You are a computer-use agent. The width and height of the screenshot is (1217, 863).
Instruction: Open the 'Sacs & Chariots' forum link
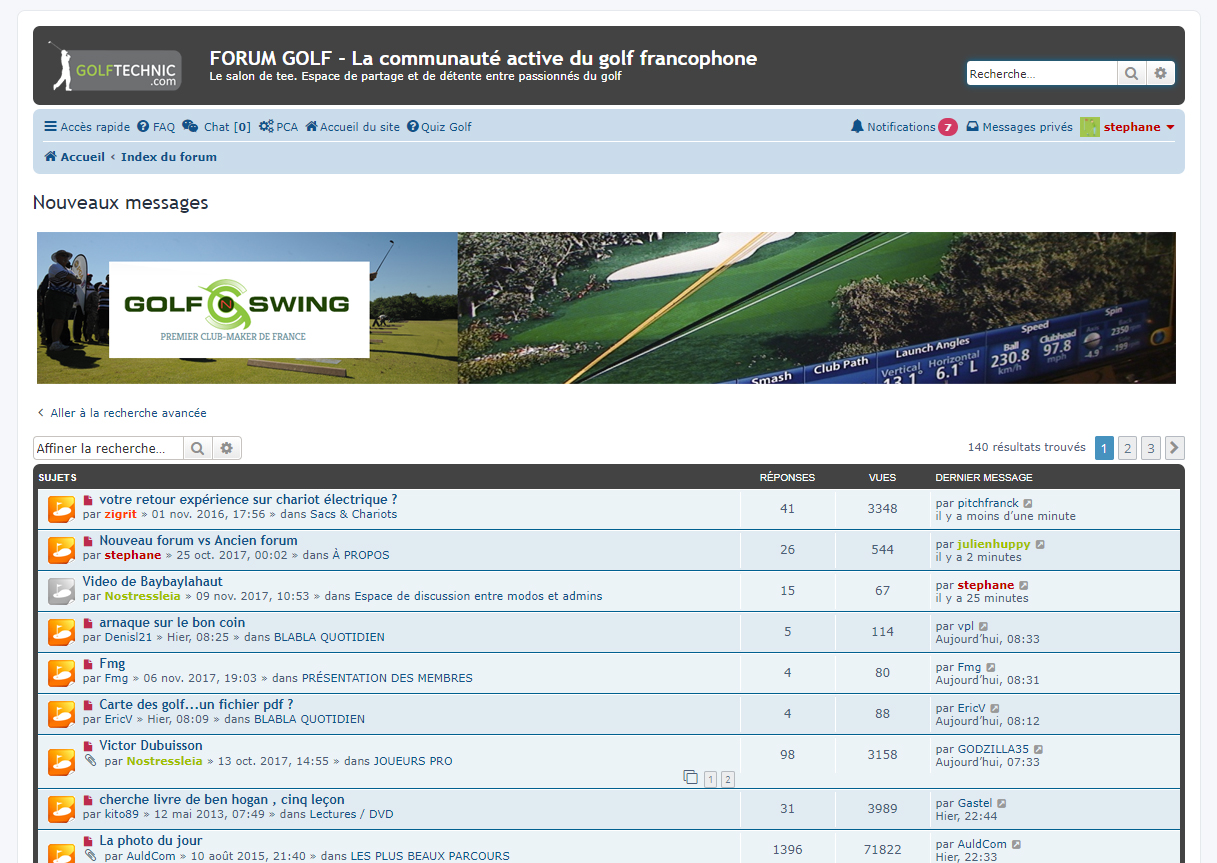click(x=353, y=515)
